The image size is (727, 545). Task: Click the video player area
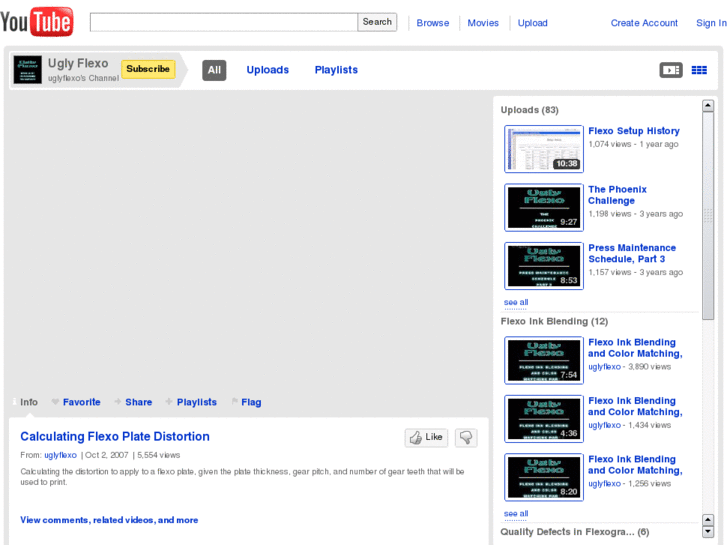(249, 241)
